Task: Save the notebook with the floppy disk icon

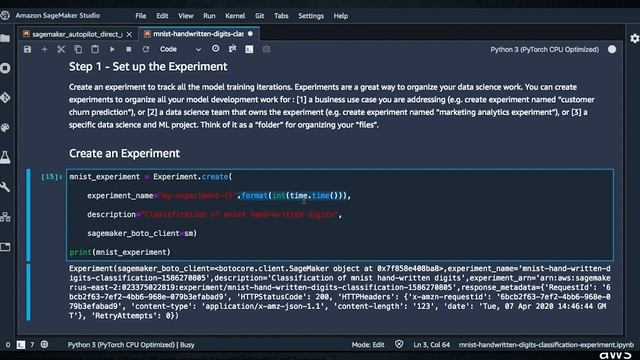Action: coord(27,49)
